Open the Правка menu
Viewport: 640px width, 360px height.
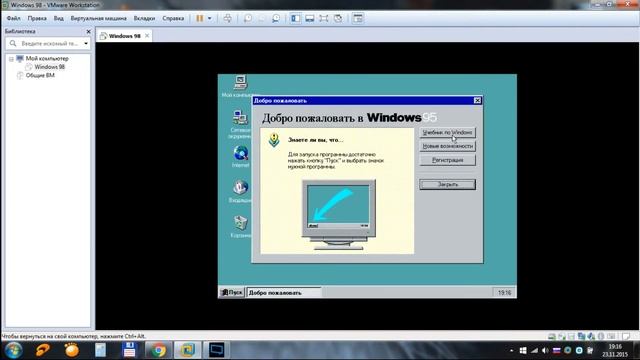coord(37,18)
